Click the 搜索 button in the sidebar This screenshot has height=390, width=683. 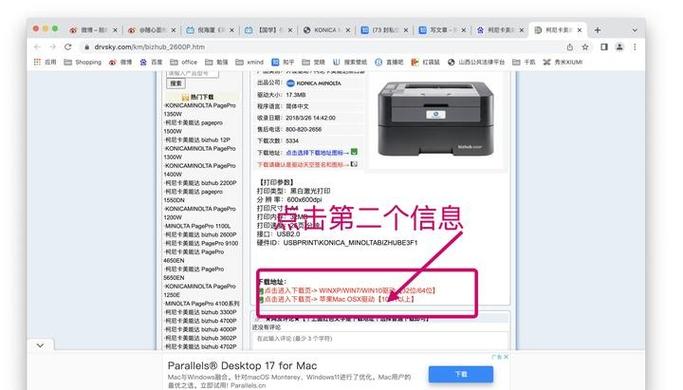176,83
